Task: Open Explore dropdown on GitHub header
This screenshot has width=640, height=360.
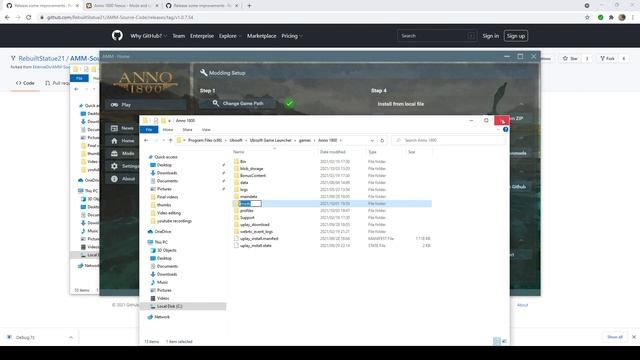Action: pyautogui.click(x=230, y=36)
